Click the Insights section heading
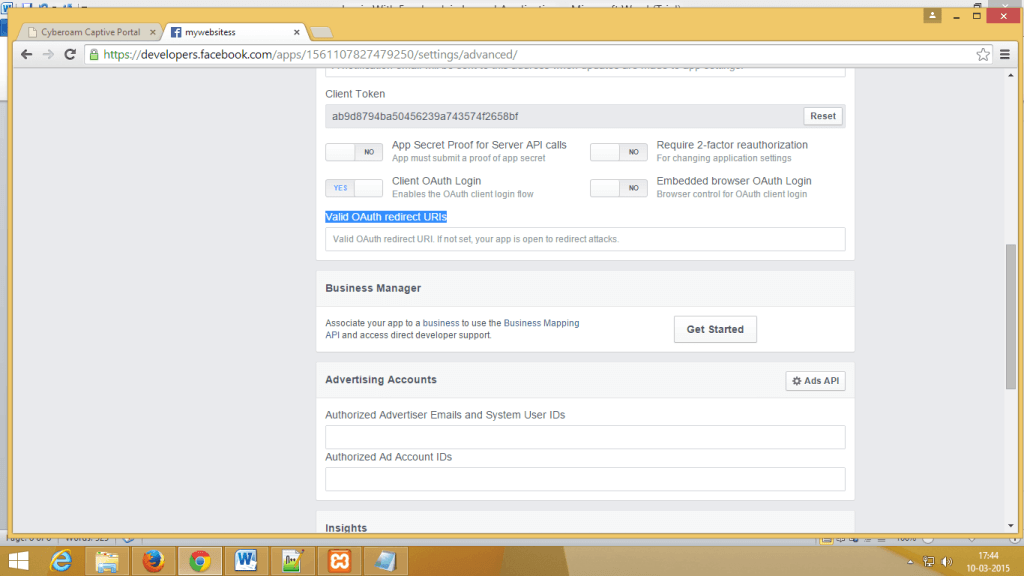The width and height of the screenshot is (1024, 576). pyautogui.click(x=346, y=528)
